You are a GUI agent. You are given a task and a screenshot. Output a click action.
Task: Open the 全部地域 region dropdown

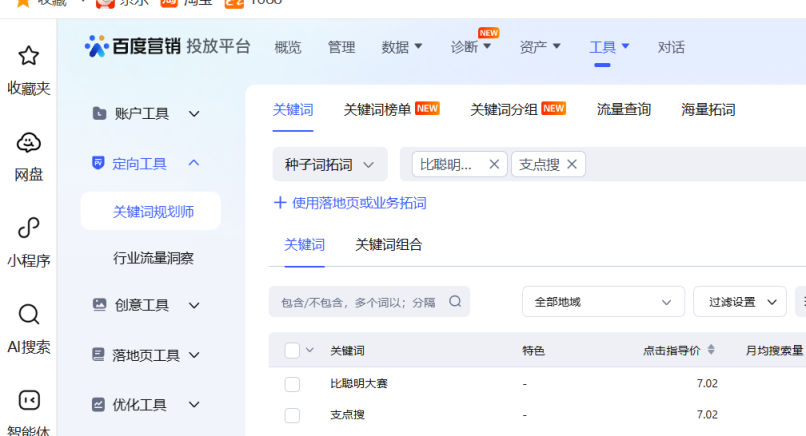pos(603,302)
